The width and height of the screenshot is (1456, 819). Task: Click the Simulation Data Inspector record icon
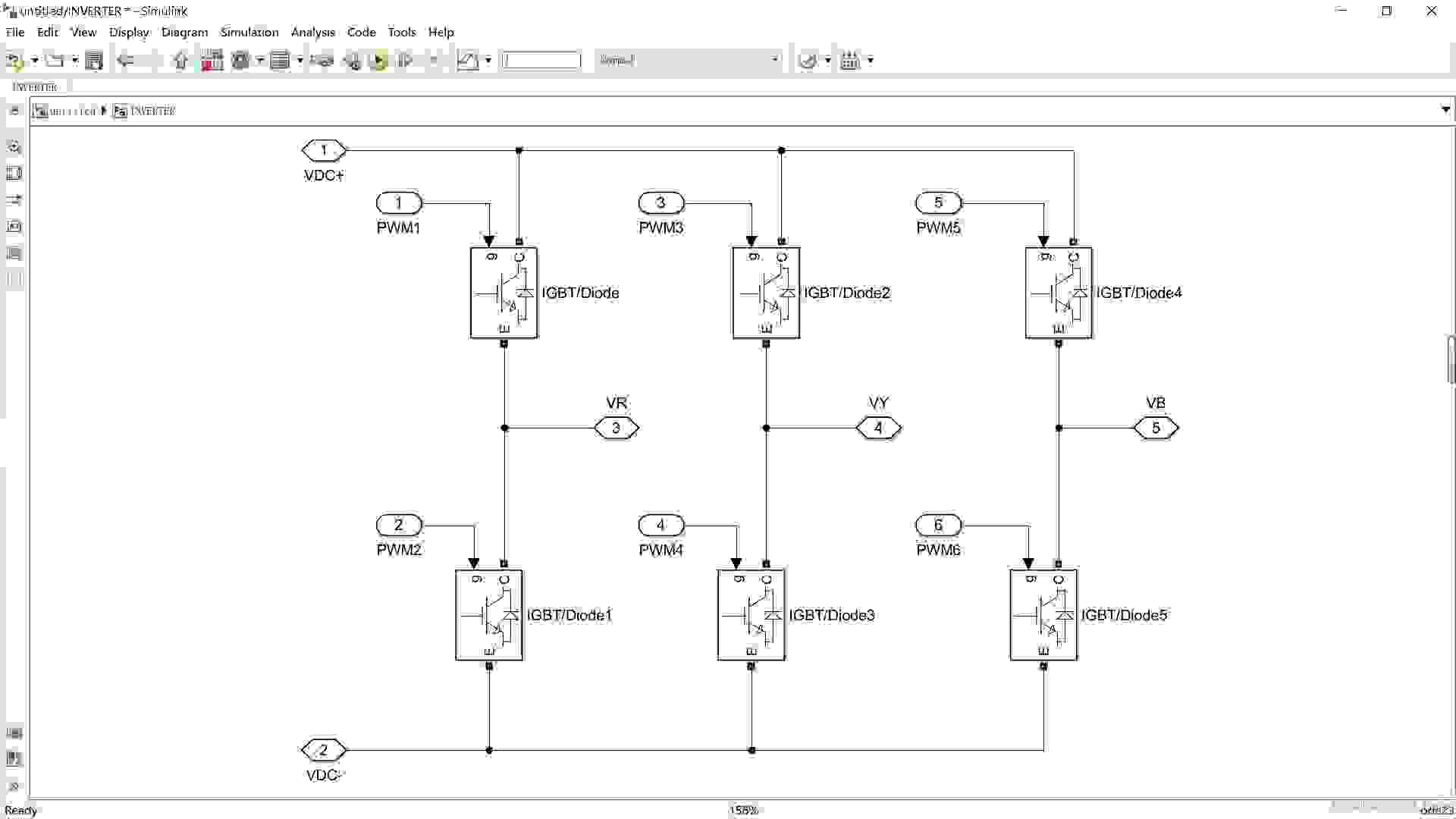(x=468, y=61)
